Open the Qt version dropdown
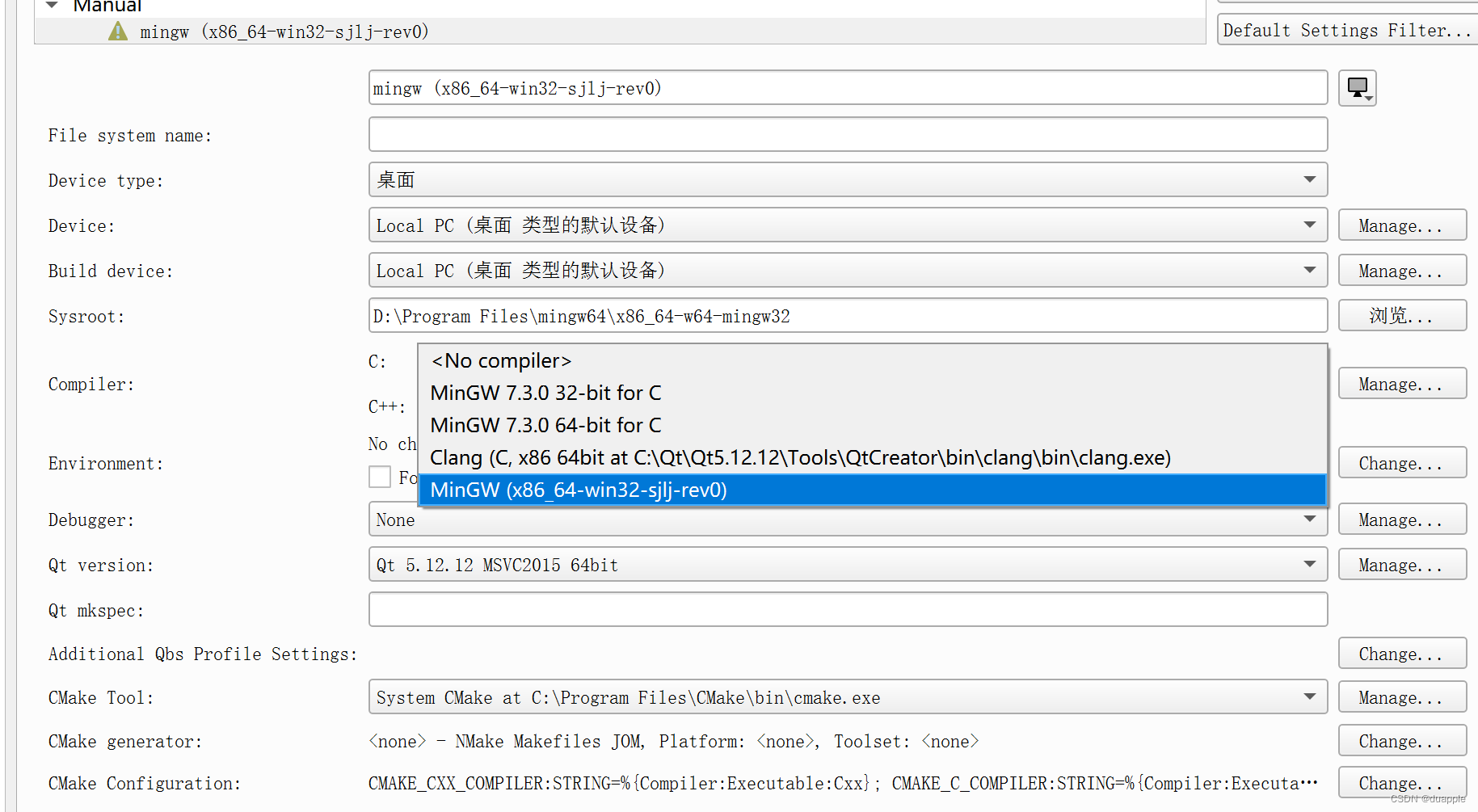 tap(848, 564)
